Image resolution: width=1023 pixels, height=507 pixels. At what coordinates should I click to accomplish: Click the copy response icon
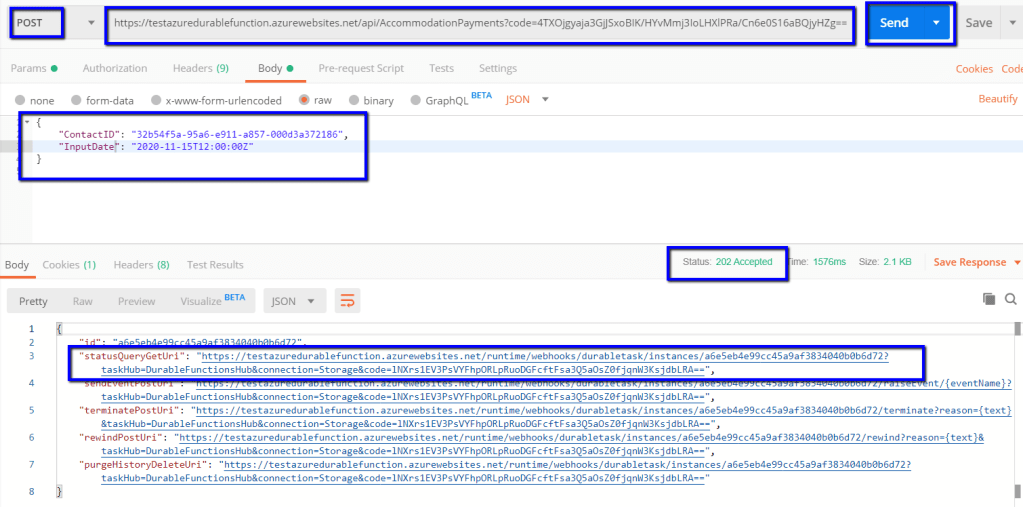(989, 299)
